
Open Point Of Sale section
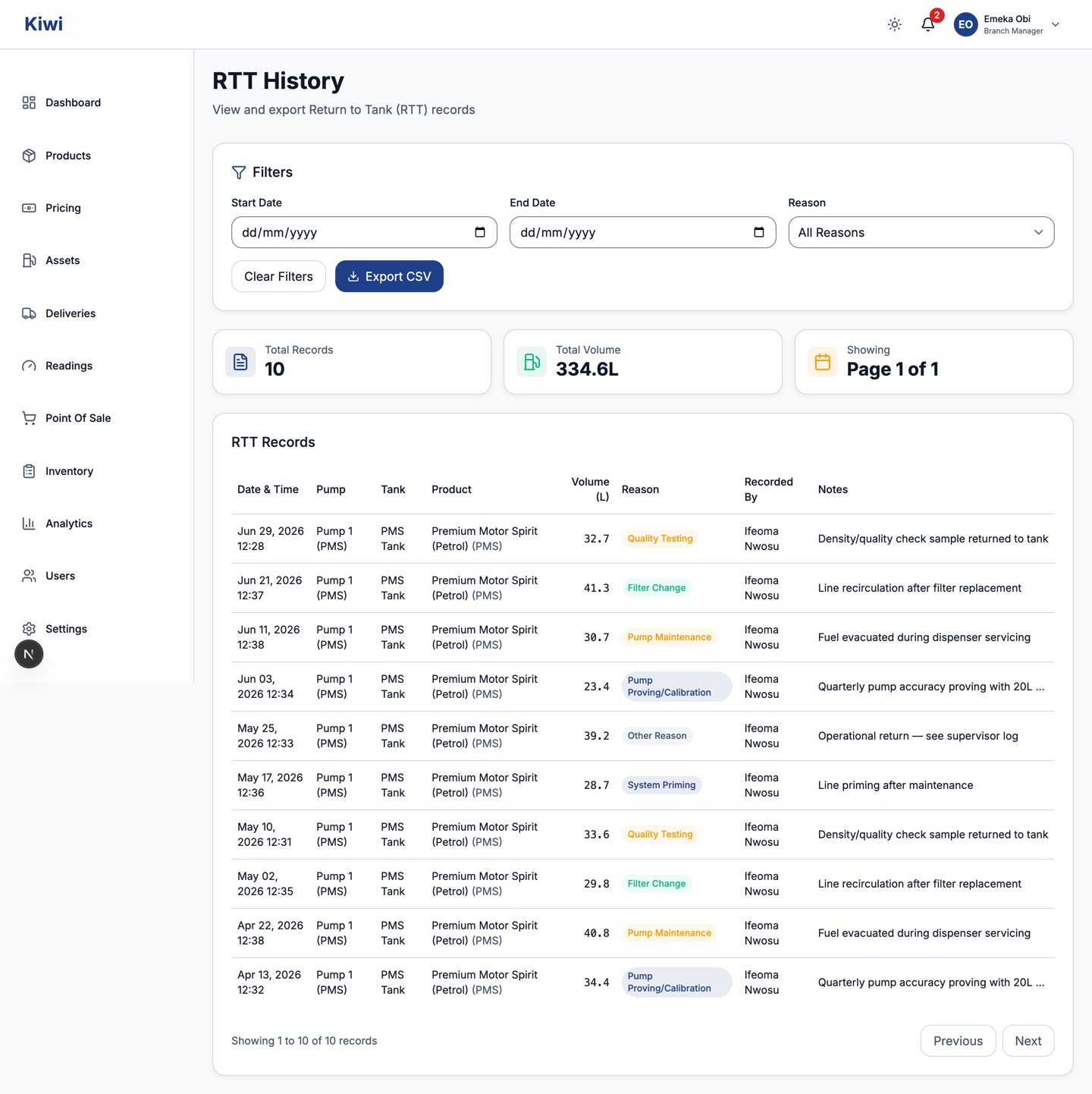click(x=78, y=418)
